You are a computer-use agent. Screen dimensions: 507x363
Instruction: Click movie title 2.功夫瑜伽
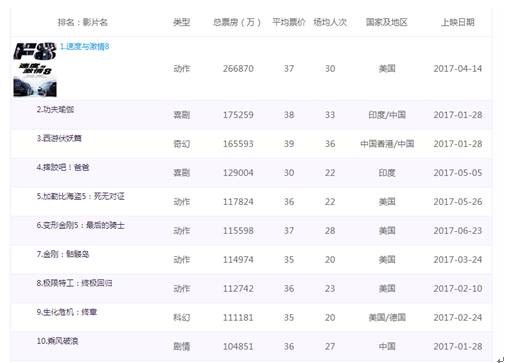[55, 109]
